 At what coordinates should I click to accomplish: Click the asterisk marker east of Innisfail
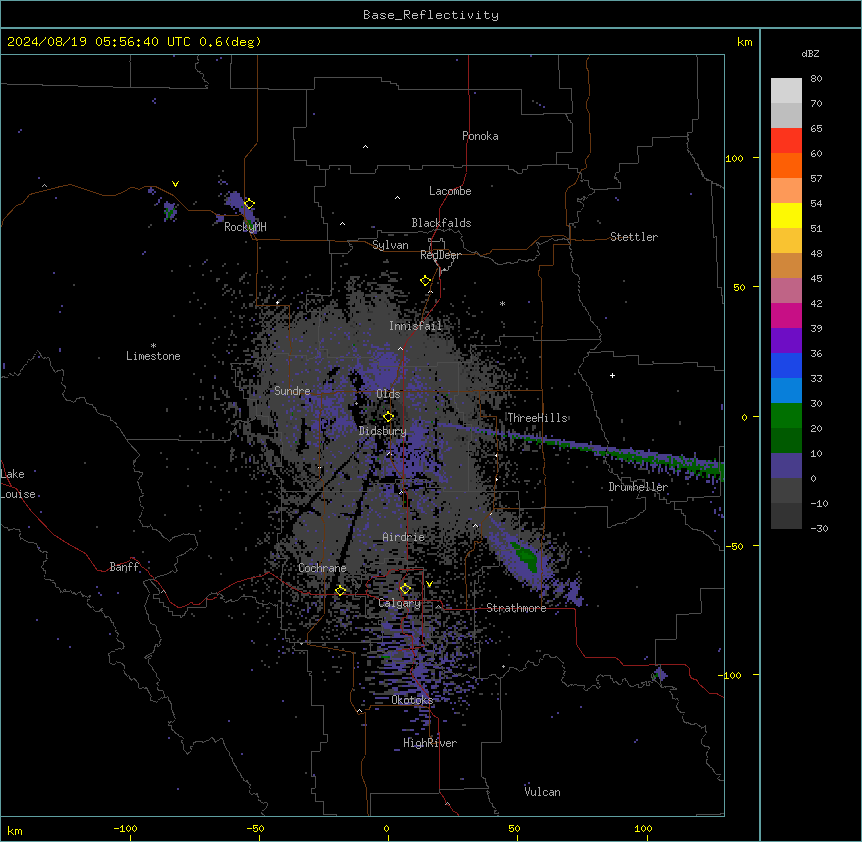point(502,303)
